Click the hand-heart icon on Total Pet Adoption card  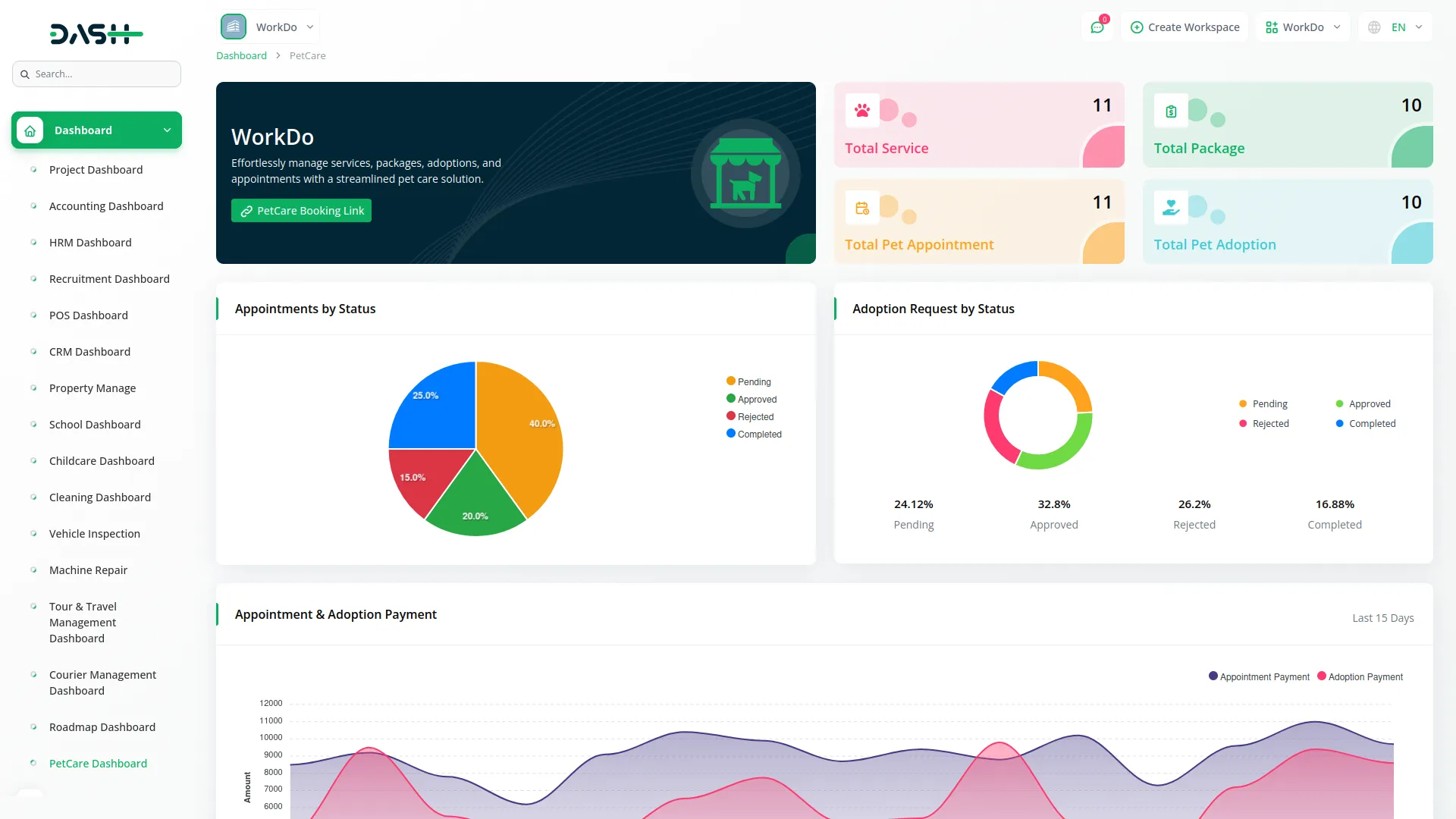1171,207
